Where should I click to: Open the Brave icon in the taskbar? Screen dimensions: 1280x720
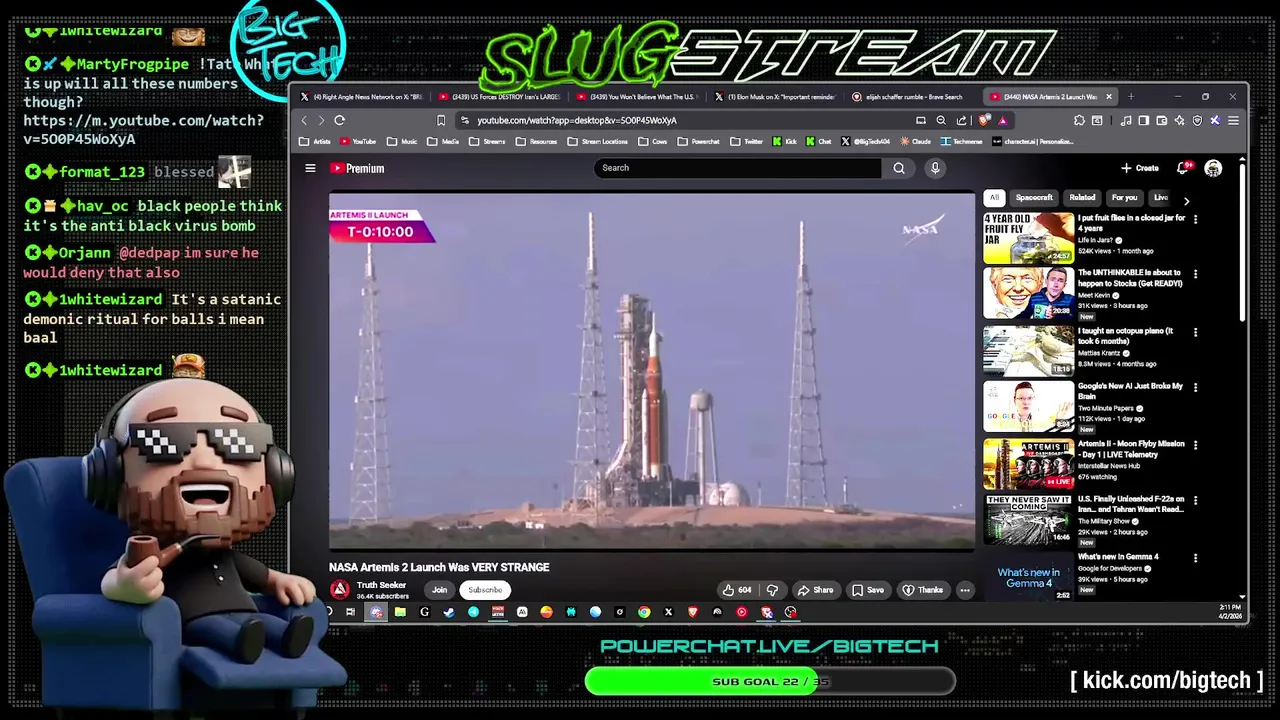point(693,612)
